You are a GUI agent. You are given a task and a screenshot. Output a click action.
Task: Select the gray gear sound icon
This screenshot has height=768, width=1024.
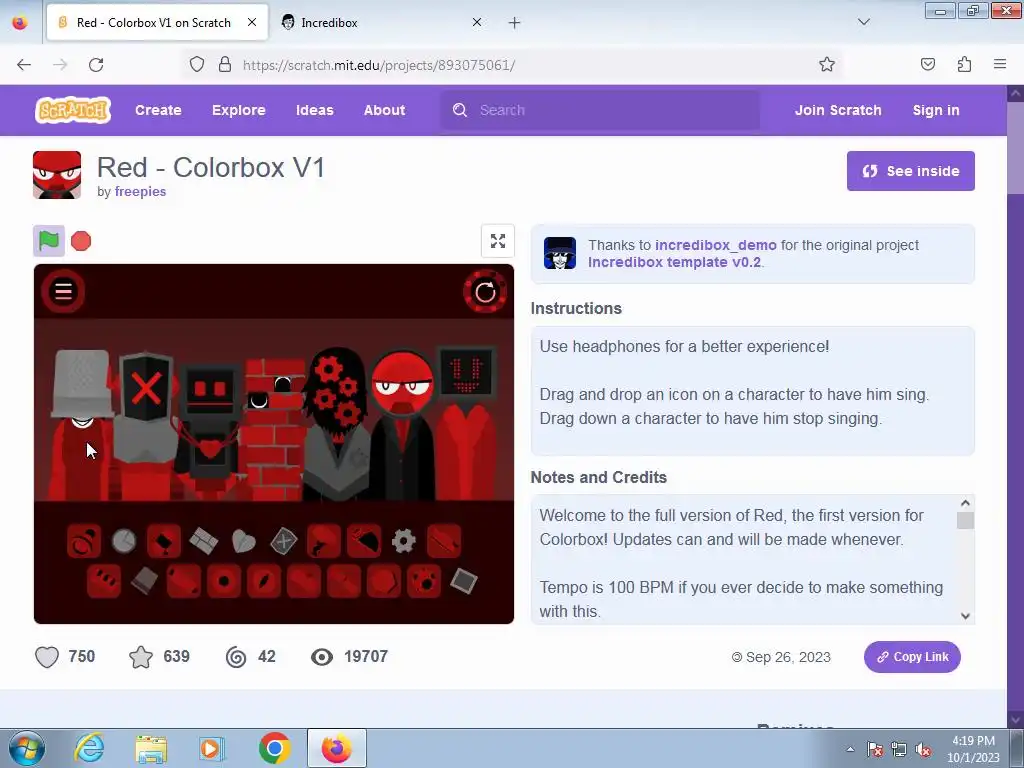[404, 541]
